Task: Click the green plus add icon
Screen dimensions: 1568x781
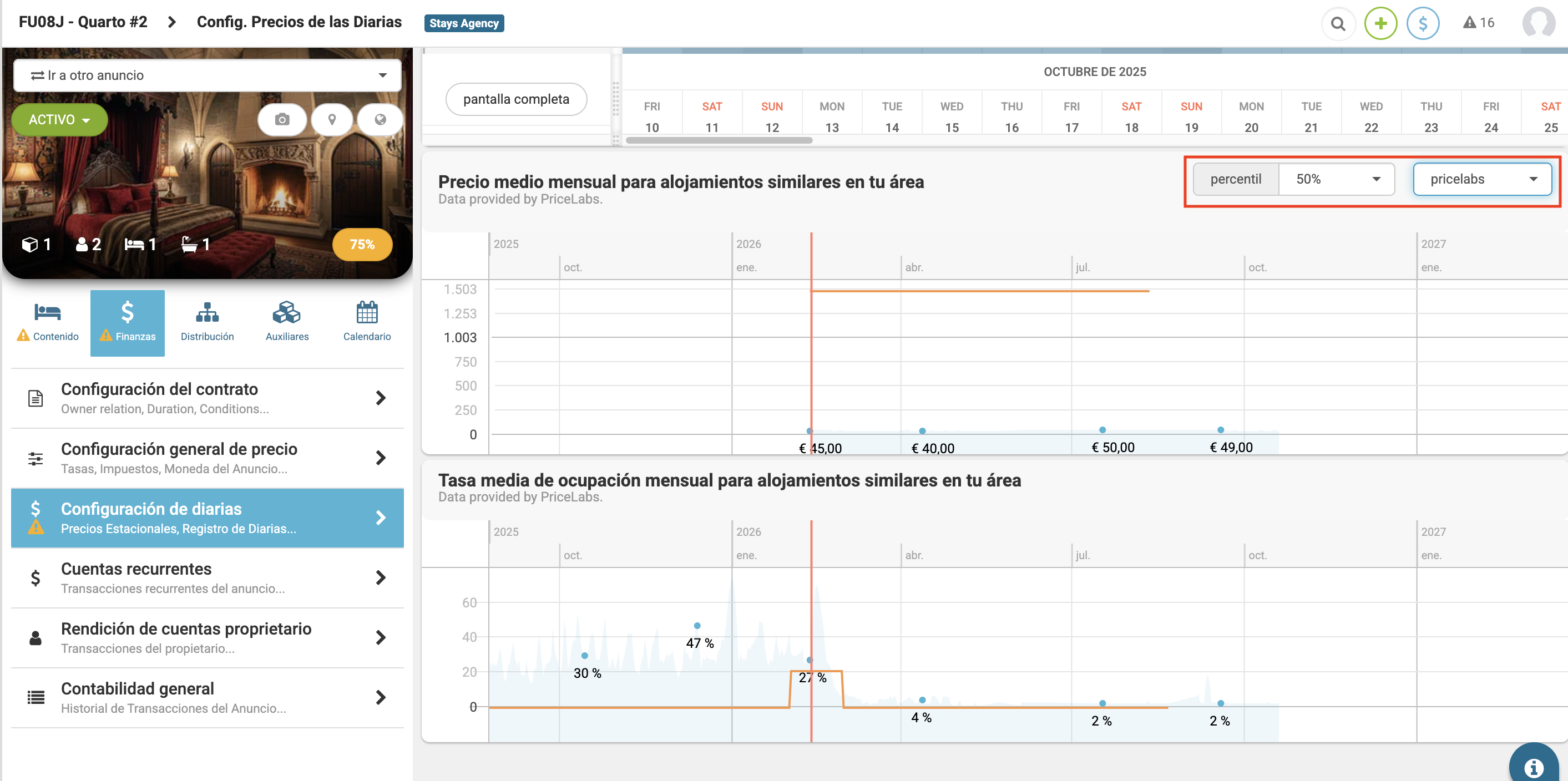Action: tap(1380, 24)
